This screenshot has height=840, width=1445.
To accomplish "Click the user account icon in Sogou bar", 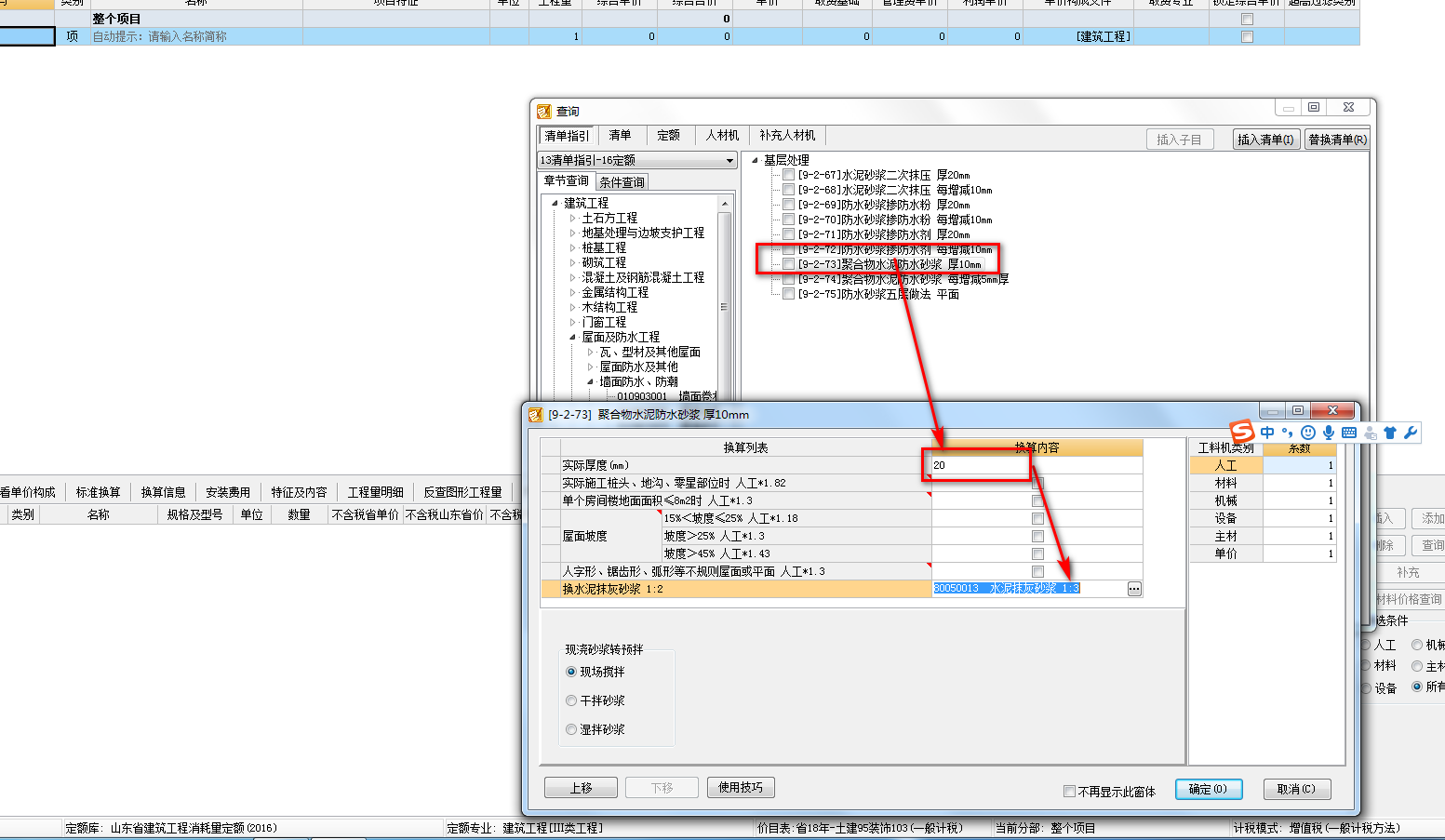I will click(x=1370, y=433).
